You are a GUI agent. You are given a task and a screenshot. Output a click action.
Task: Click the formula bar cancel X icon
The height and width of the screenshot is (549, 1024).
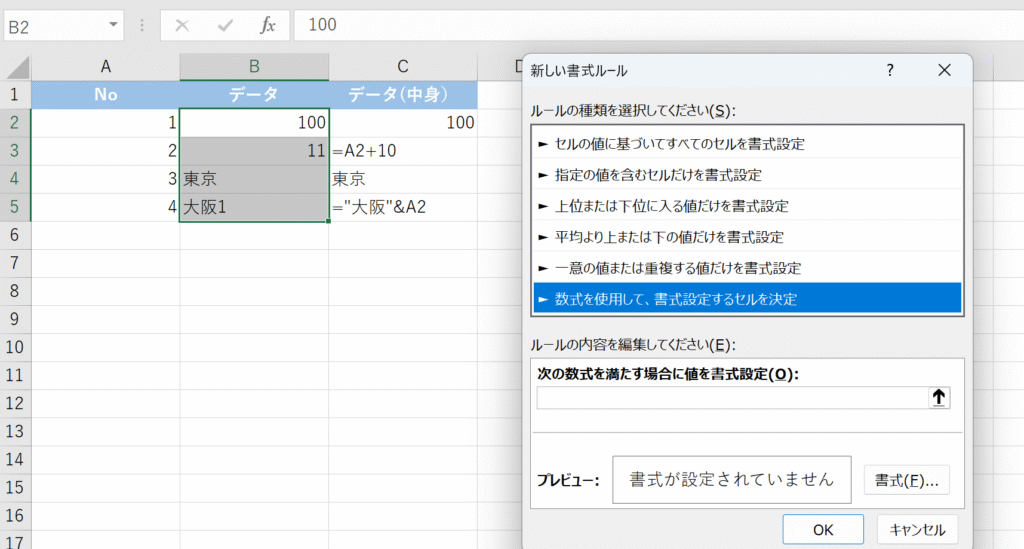click(182, 25)
